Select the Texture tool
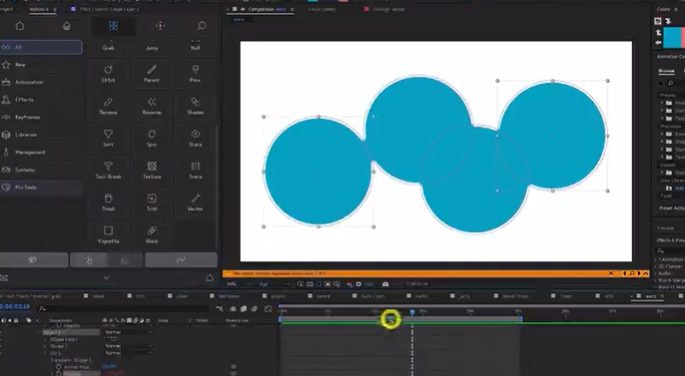The width and height of the screenshot is (685, 376). tap(152, 170)
